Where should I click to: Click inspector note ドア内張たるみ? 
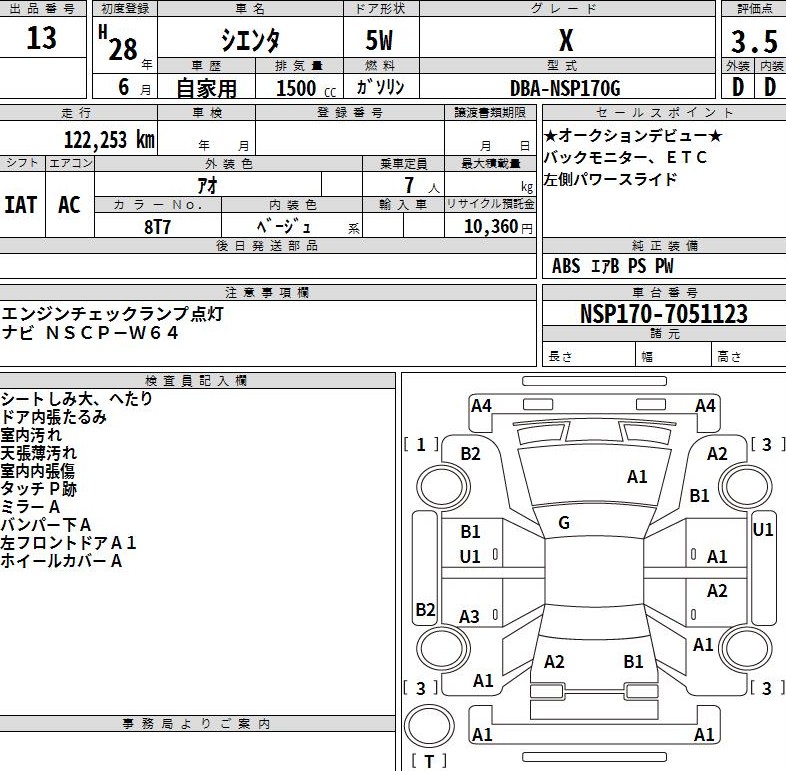pos(54,417)
